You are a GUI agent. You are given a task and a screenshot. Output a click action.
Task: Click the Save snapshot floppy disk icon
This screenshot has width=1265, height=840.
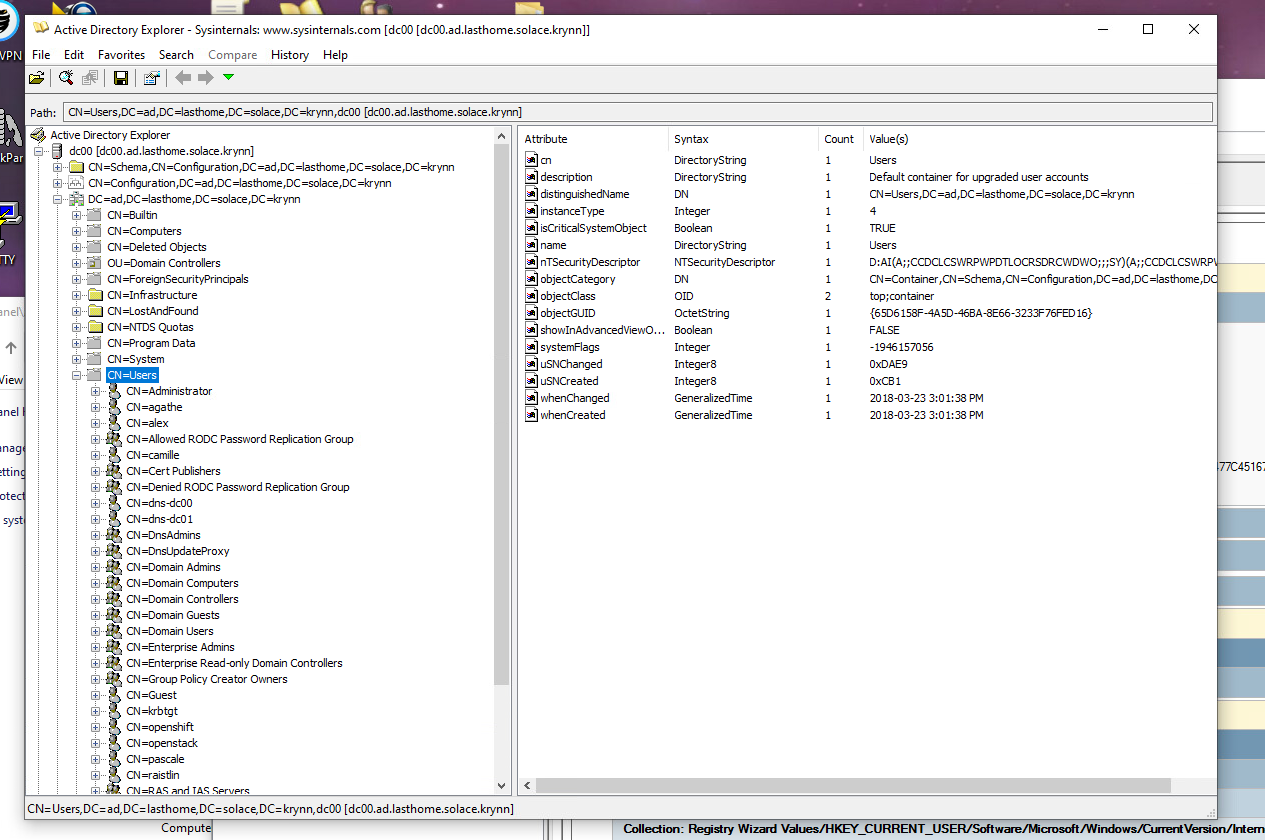(121, 78)
